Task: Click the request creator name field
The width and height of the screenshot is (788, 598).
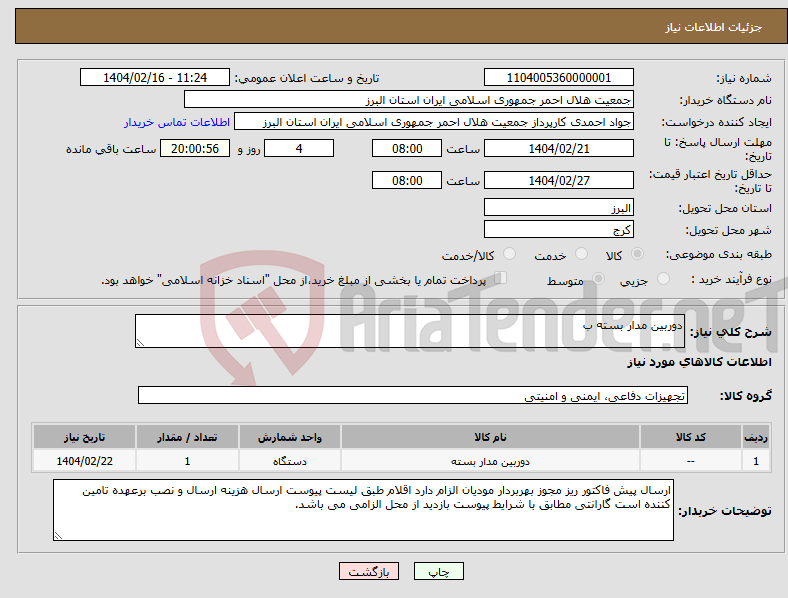Action: 434,122
